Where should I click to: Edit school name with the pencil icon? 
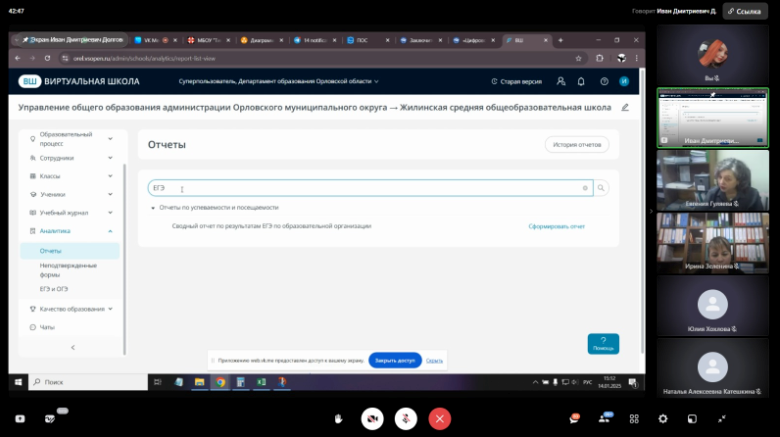625,107
